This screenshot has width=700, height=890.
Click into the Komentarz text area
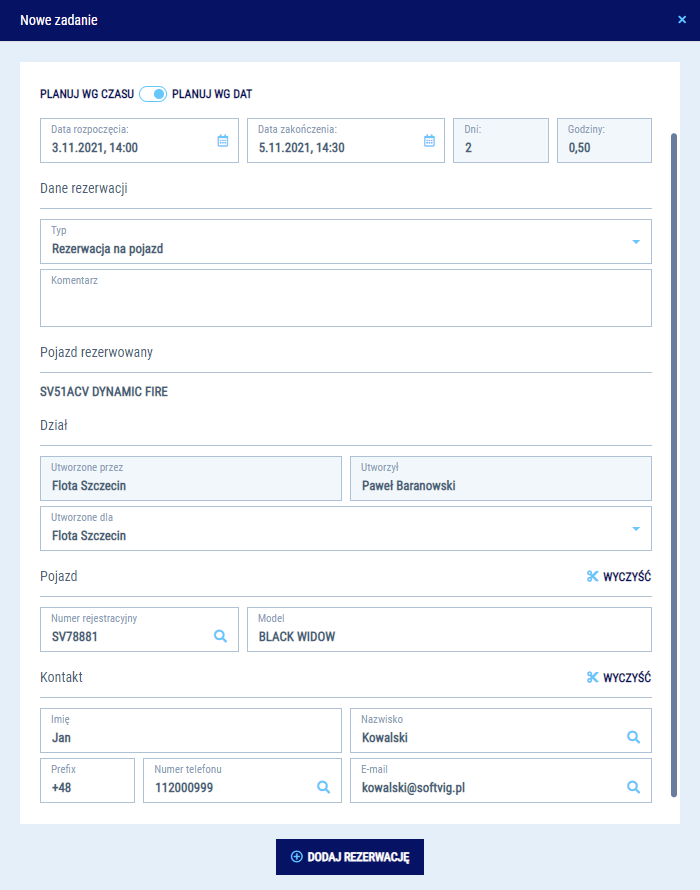point(345,305)
